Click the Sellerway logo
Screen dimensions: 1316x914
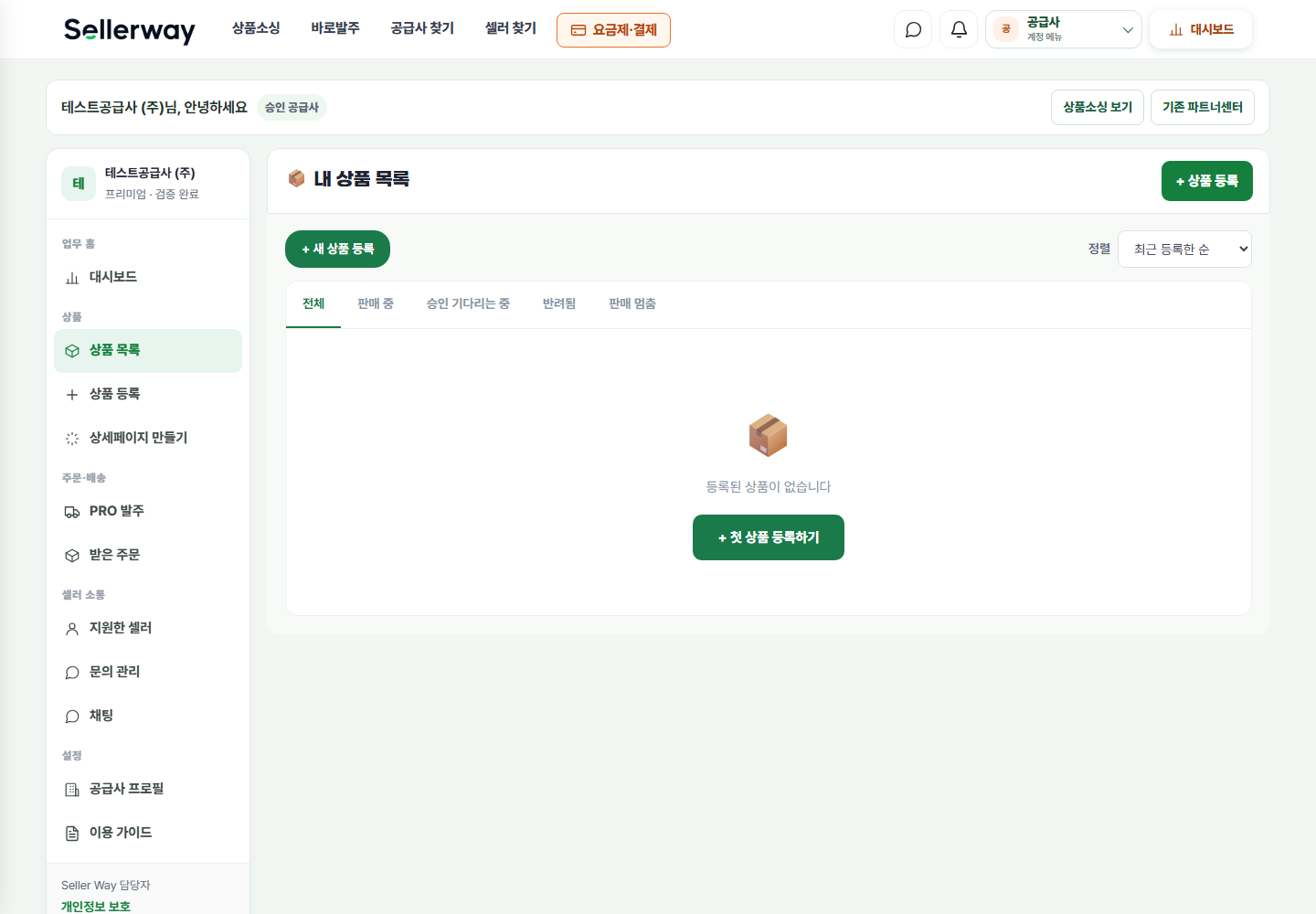coord(129,30)
